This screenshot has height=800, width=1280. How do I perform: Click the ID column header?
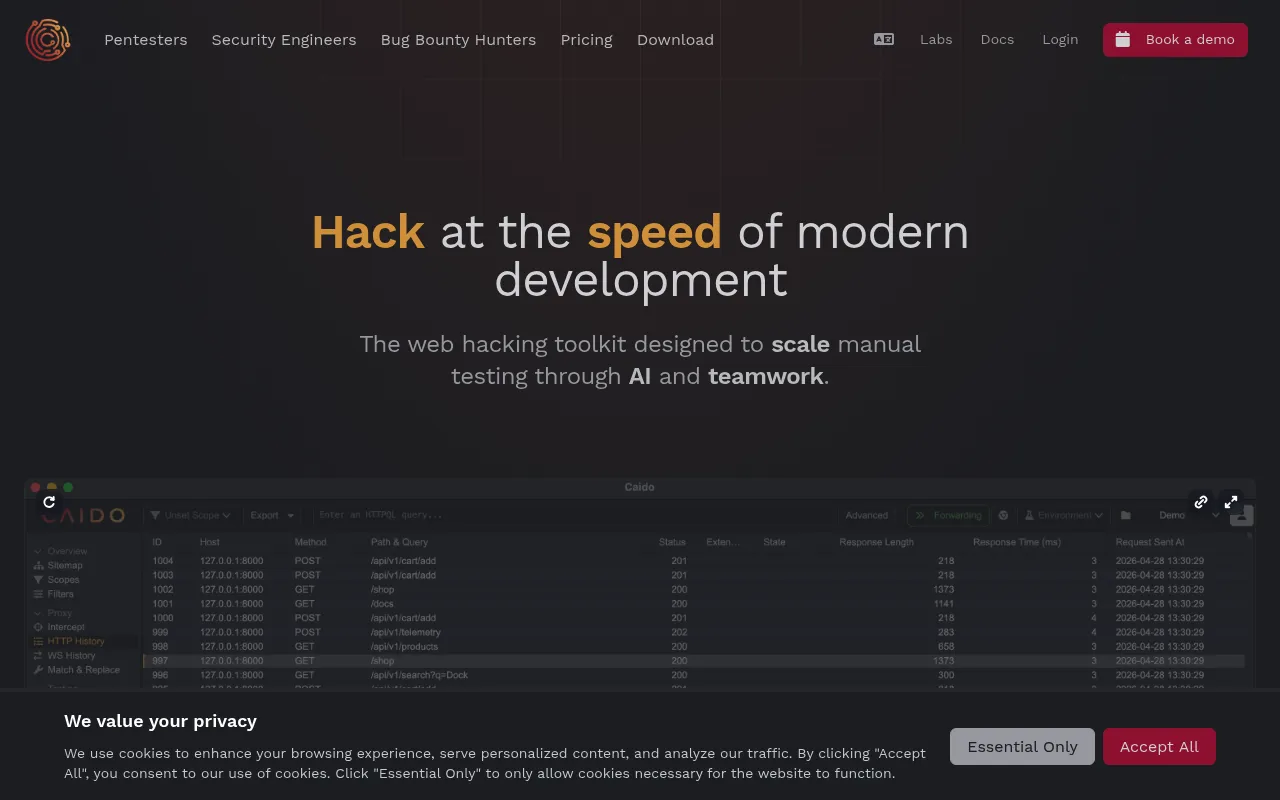tap(157, 542)
